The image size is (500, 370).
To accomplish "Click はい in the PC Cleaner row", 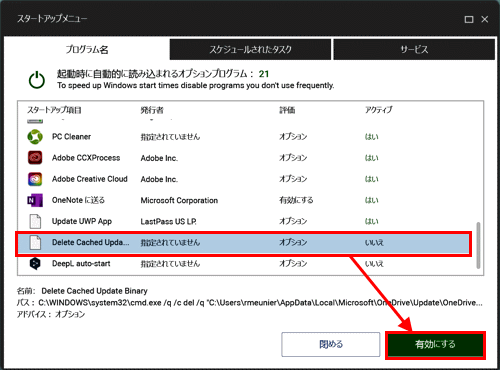I will coord(372,137).
